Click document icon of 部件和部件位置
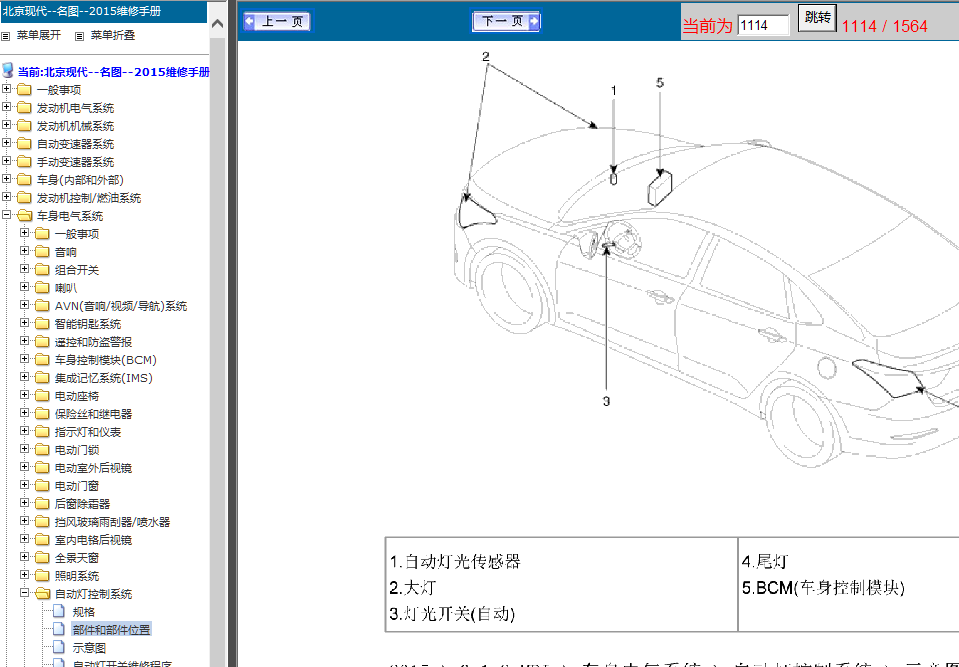 click(59, 628)
